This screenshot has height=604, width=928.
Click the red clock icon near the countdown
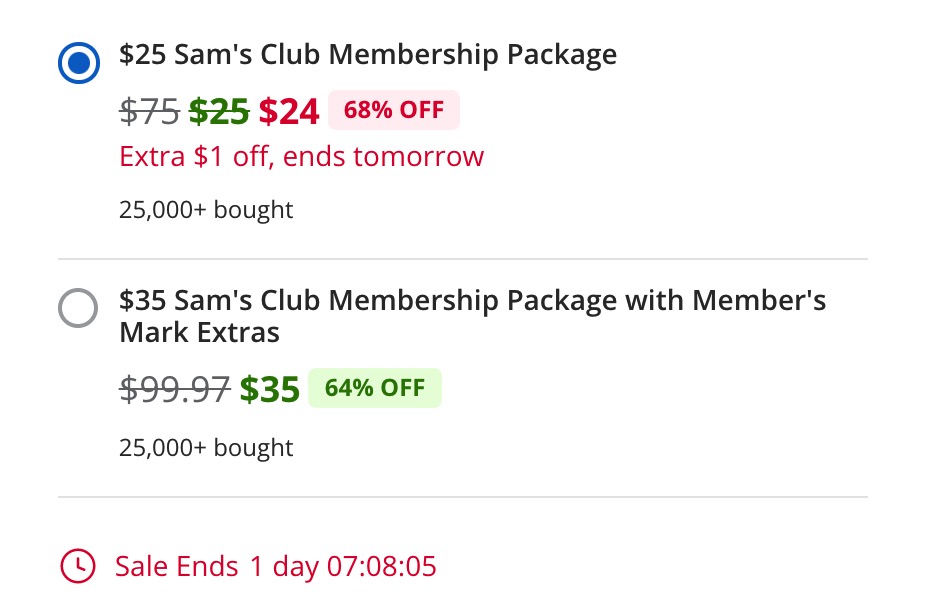click(78, 566)
